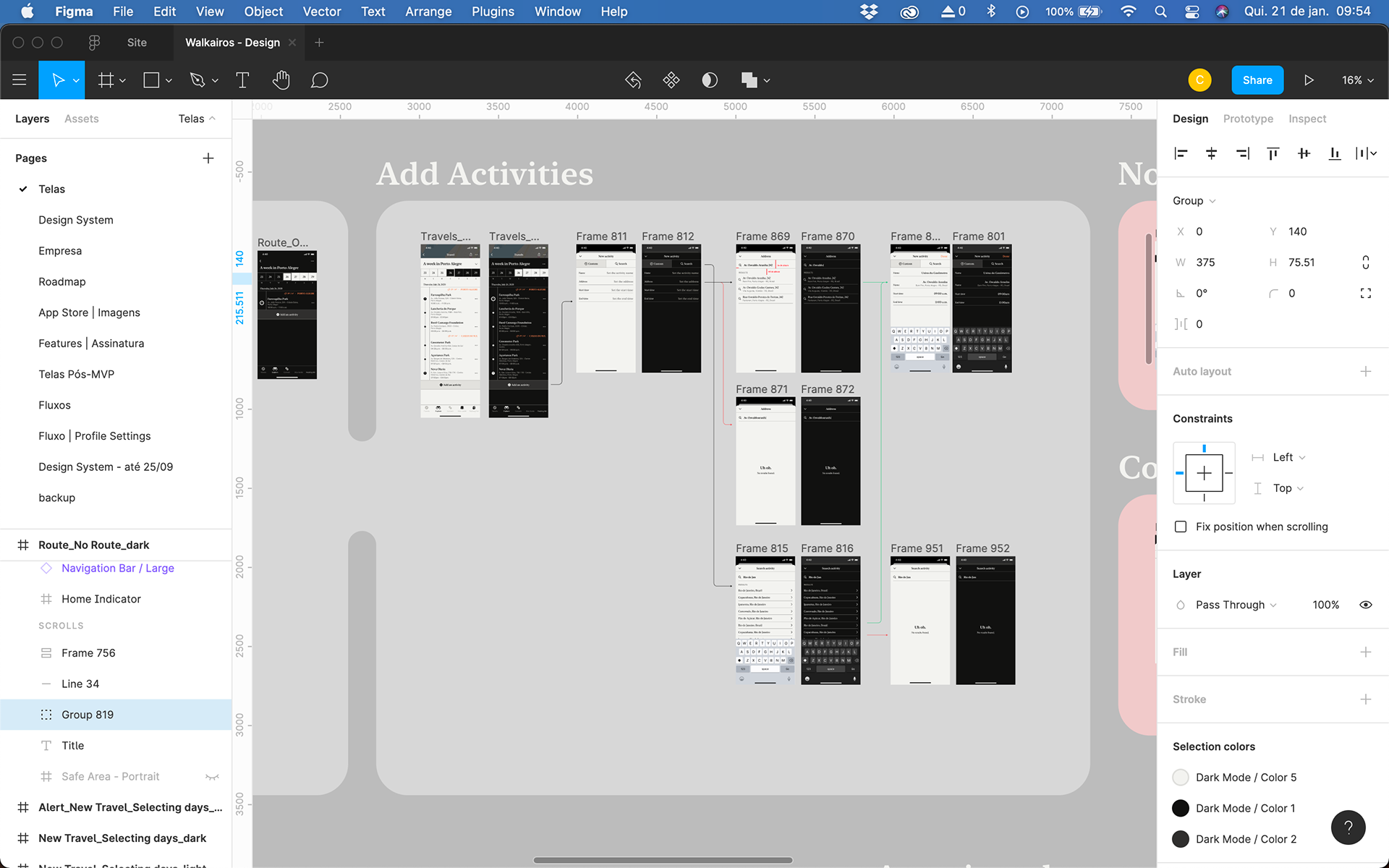
Task: Click independent corners icon
Action: tap(1366, 293)
